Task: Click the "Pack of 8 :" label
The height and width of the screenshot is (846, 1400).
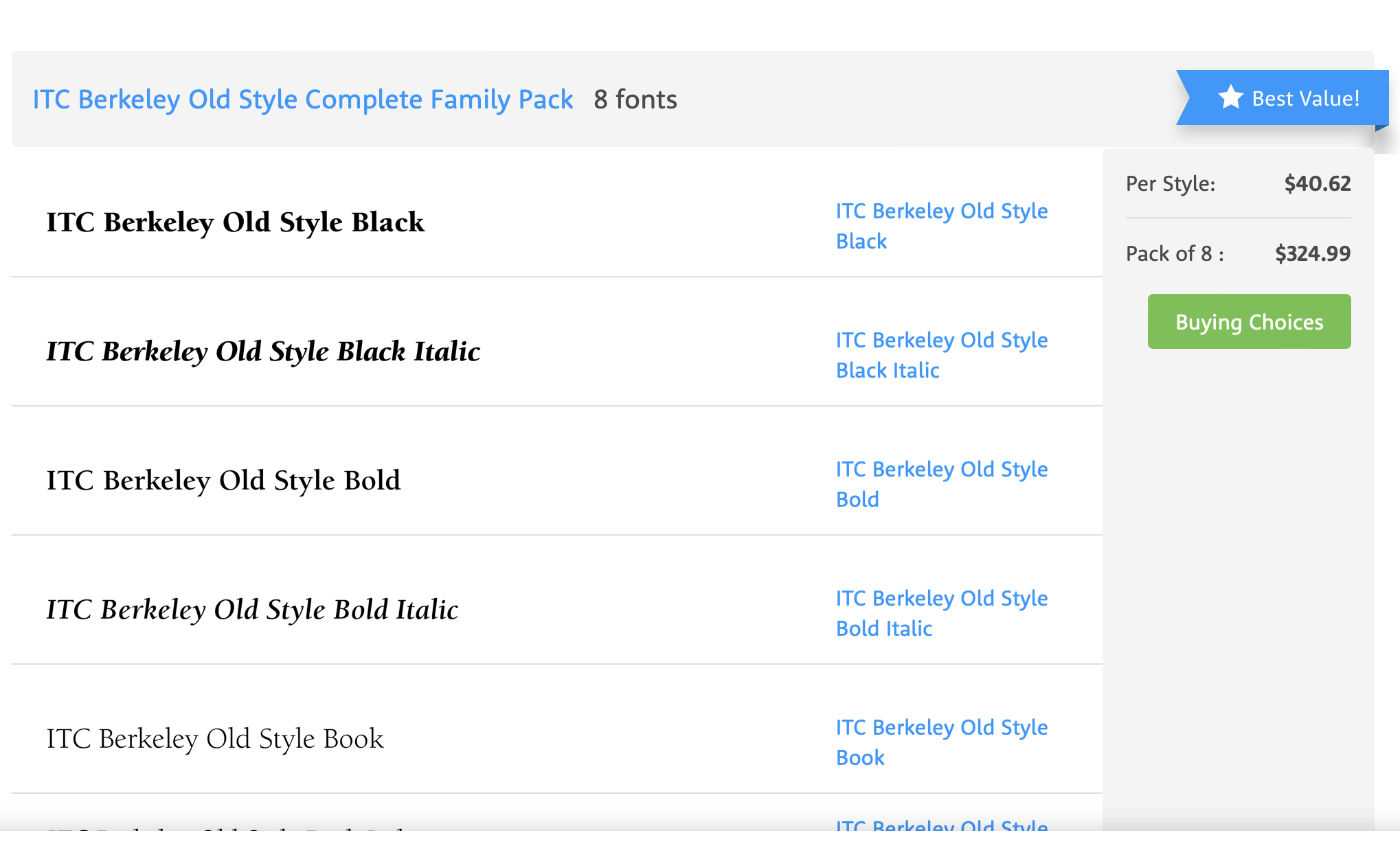Action: [x=1175, y=254]
